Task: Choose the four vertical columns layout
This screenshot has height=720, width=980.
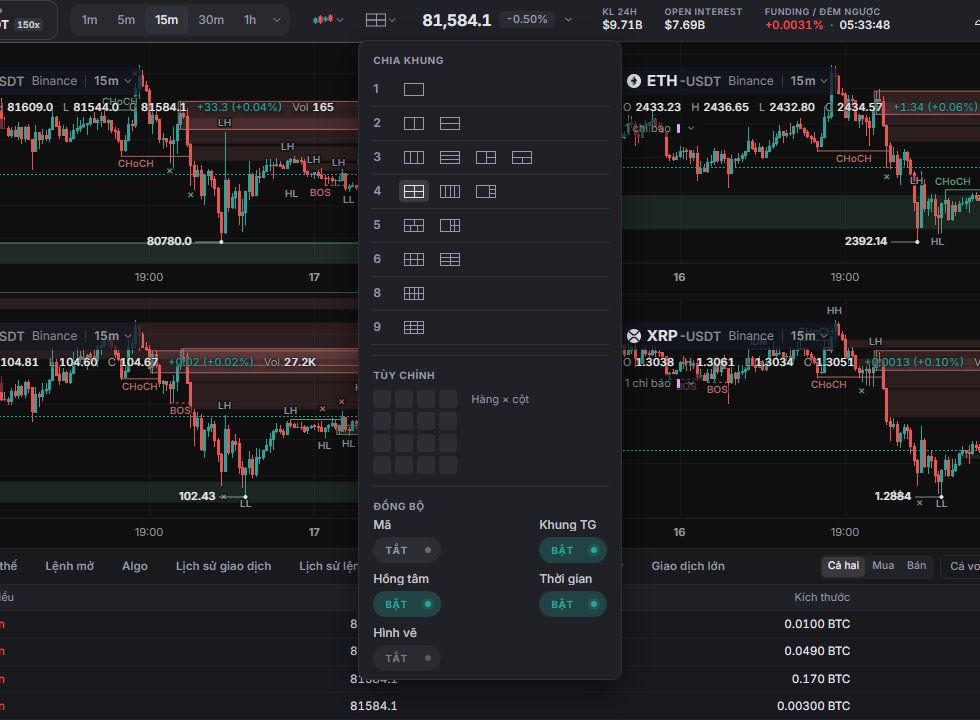Action: click(x=450, y=191)
